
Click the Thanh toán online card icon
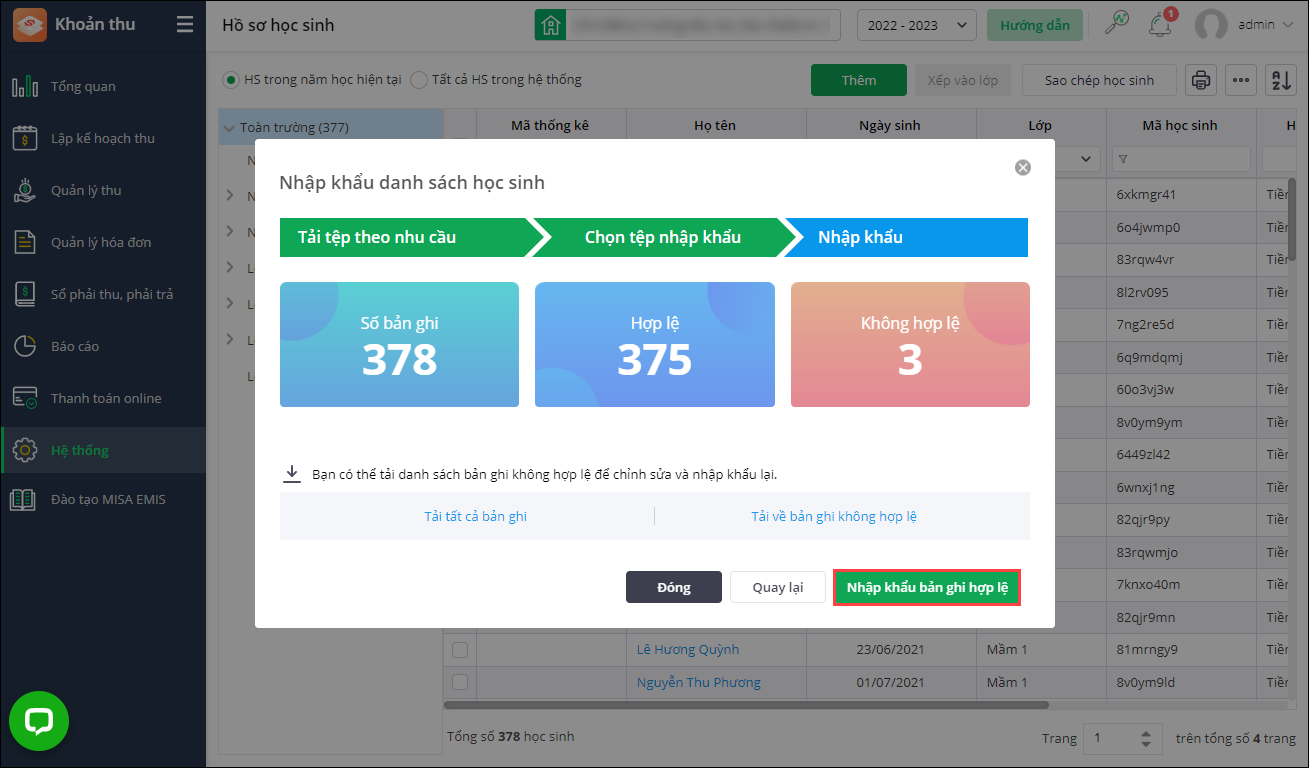[25, 398]
